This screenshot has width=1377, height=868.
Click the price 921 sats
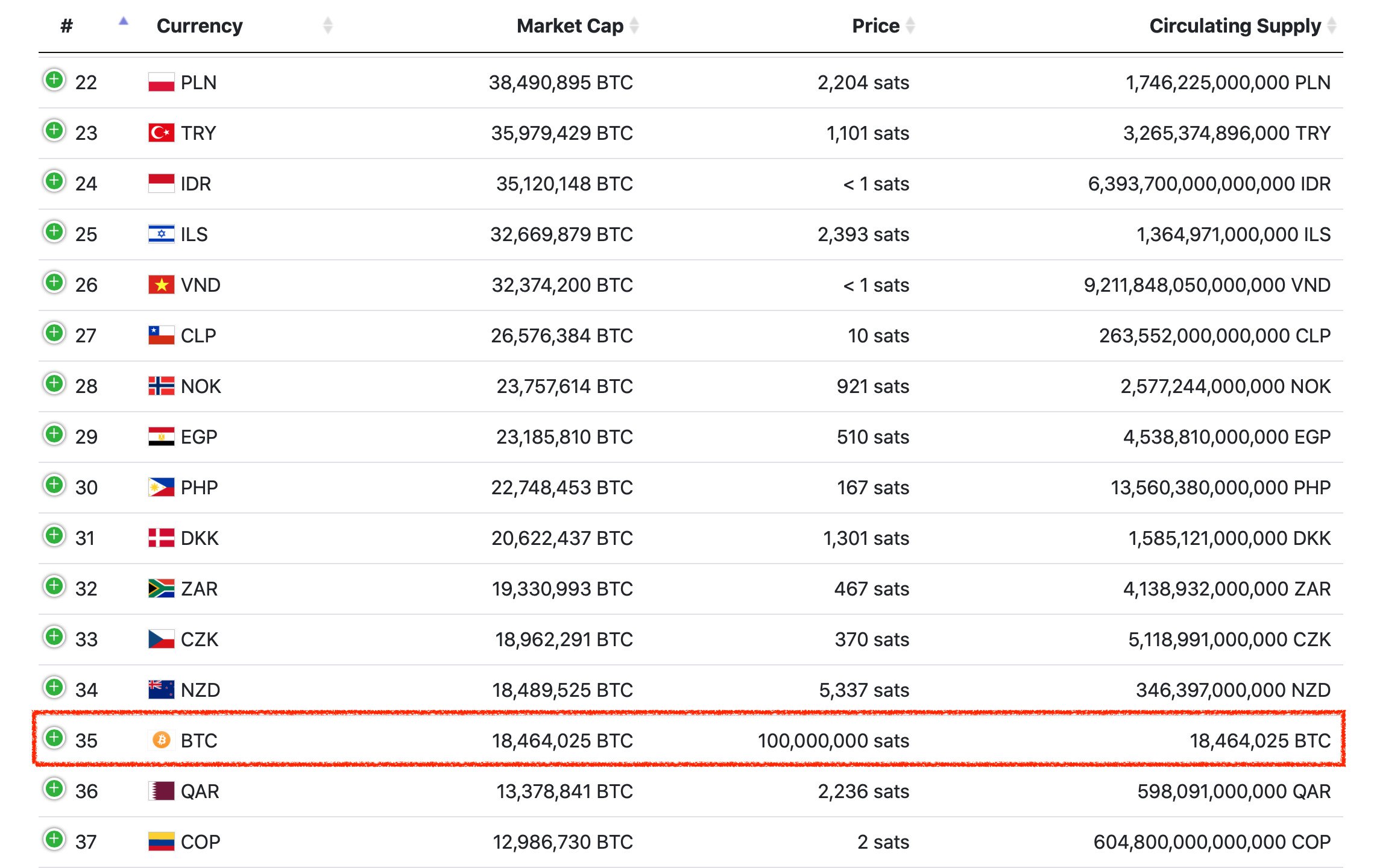(873, 386)
